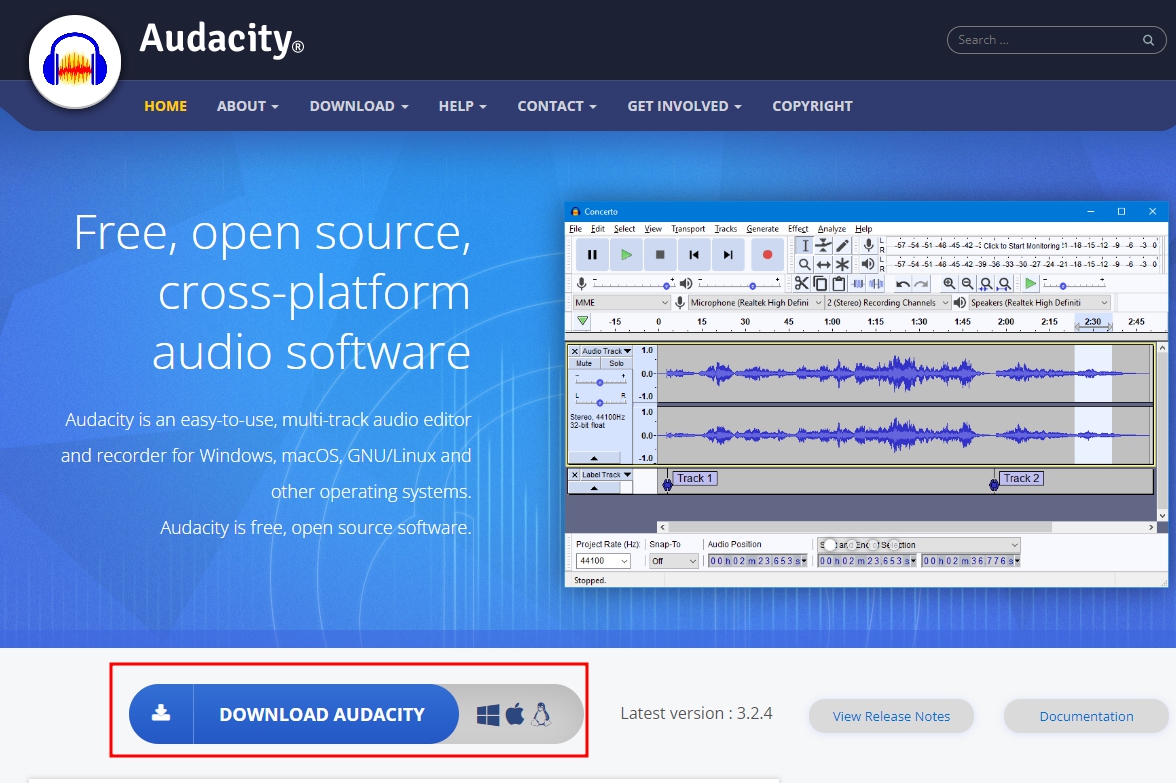Click the Play-at-Speed green arrow
This screenshot has width=1176, height=783.
coord(1031,284)
